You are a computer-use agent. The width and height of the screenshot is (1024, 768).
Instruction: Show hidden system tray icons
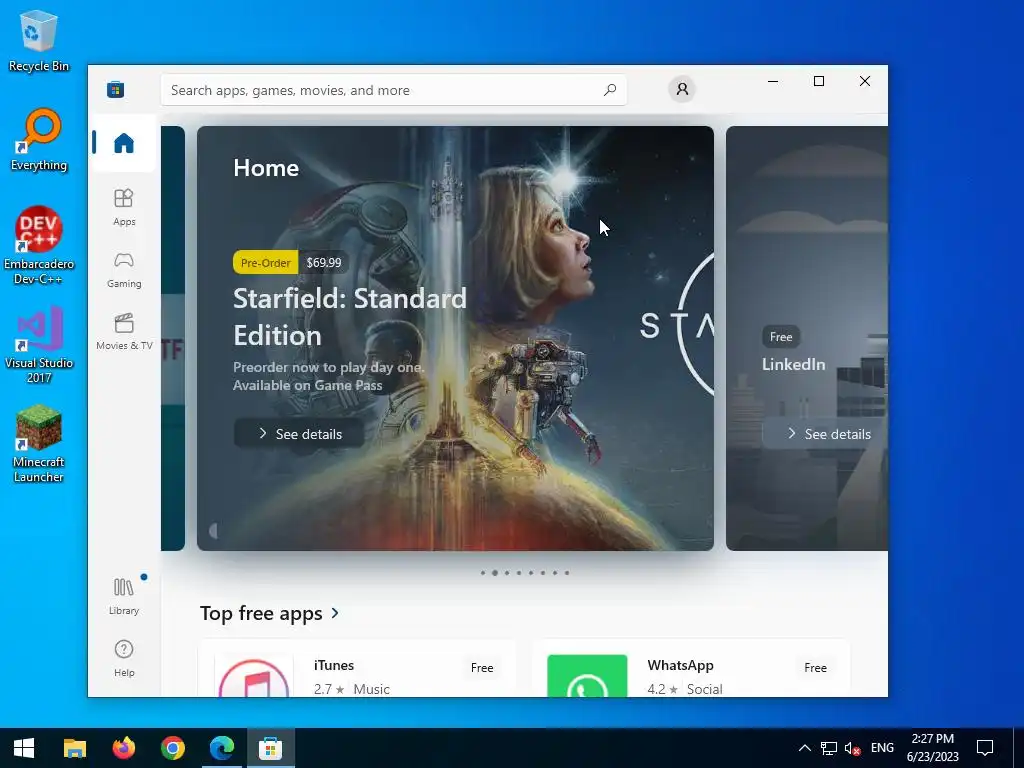point(805,748)
